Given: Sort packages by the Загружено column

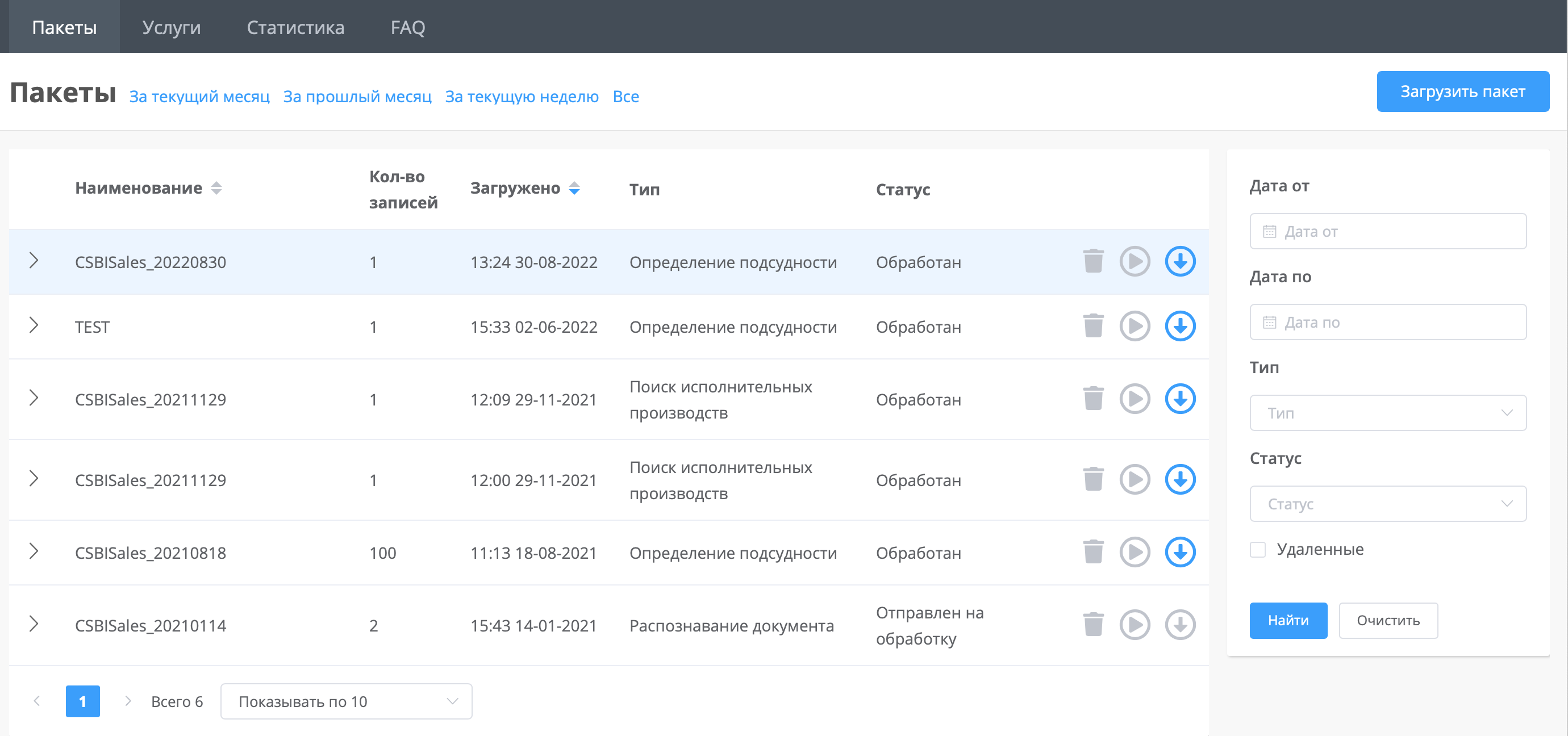Looking at the screenshot, I should click(574, 189).
